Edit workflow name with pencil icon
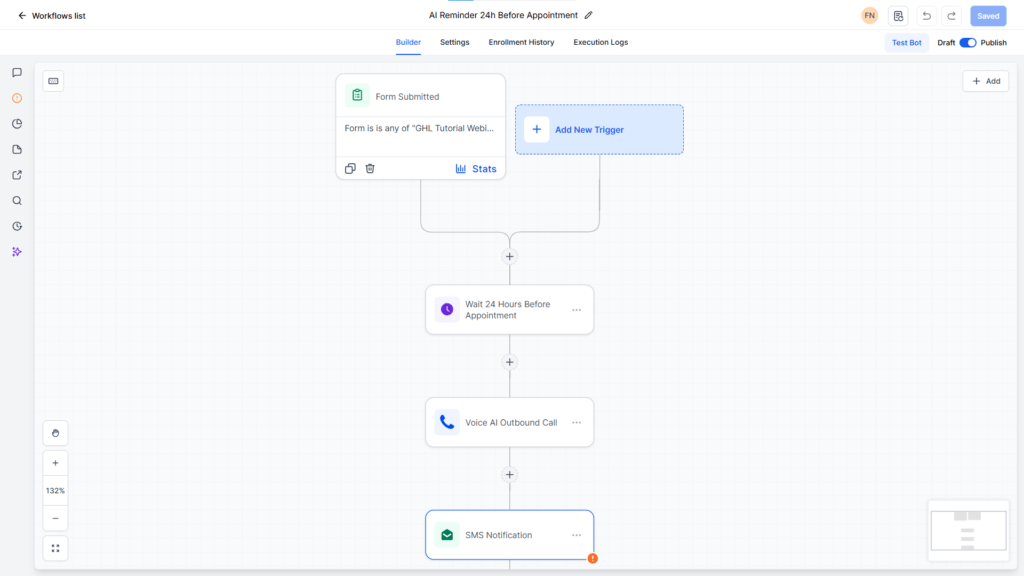 (x=588, y=15)
